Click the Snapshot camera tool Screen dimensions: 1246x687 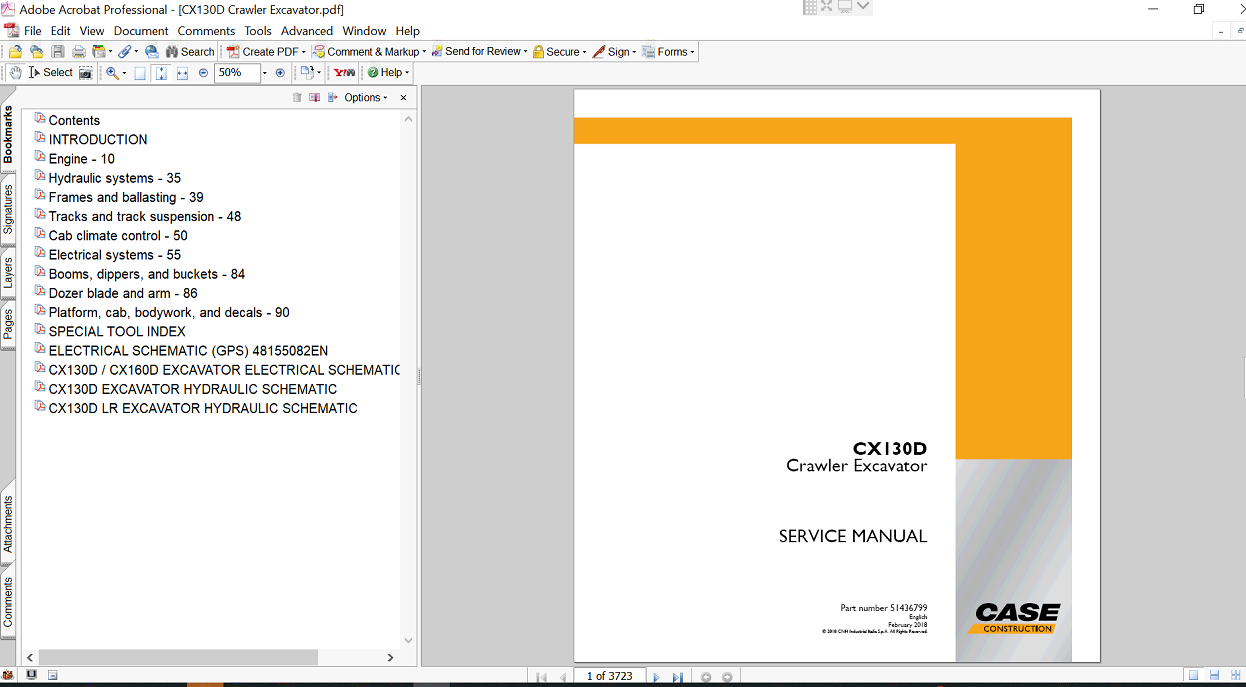86,73
